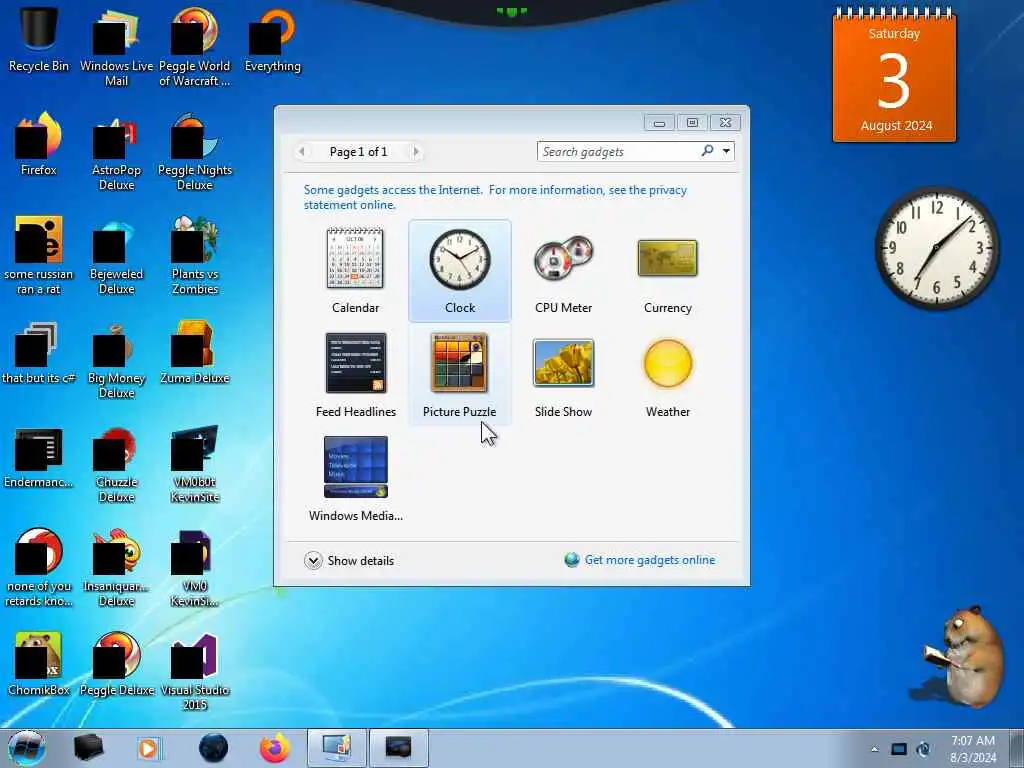Open the privacy statement online link

click(x=495, y=197)
